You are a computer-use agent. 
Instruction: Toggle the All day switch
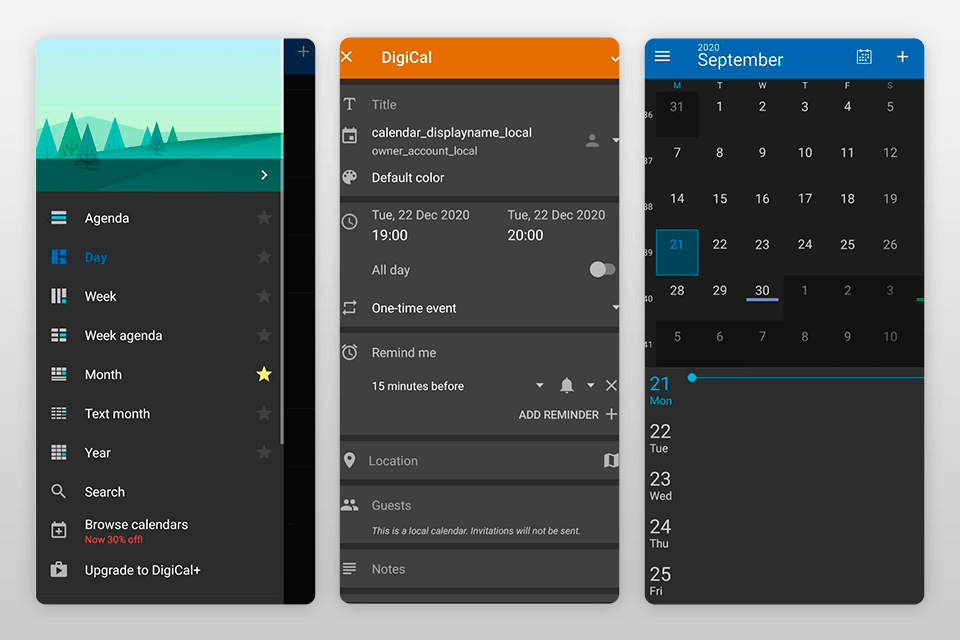click(x=602, y=269)
